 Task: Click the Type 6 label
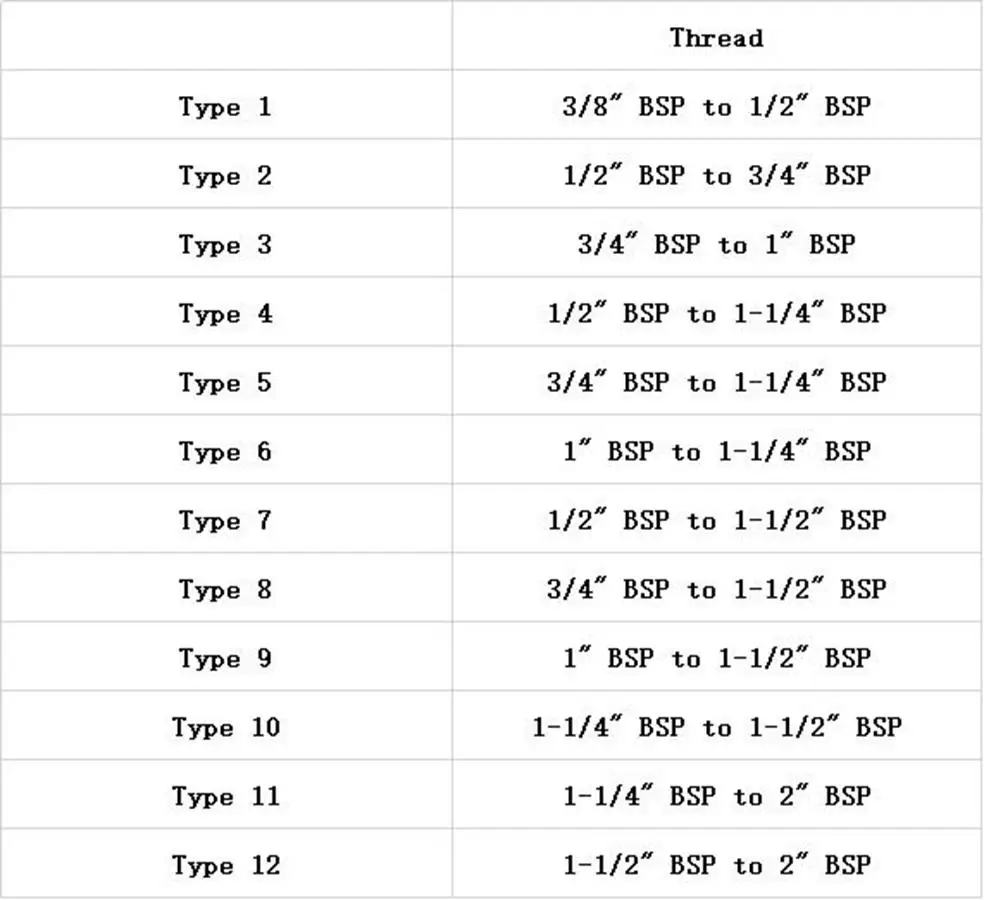click(x=225, y=452)
